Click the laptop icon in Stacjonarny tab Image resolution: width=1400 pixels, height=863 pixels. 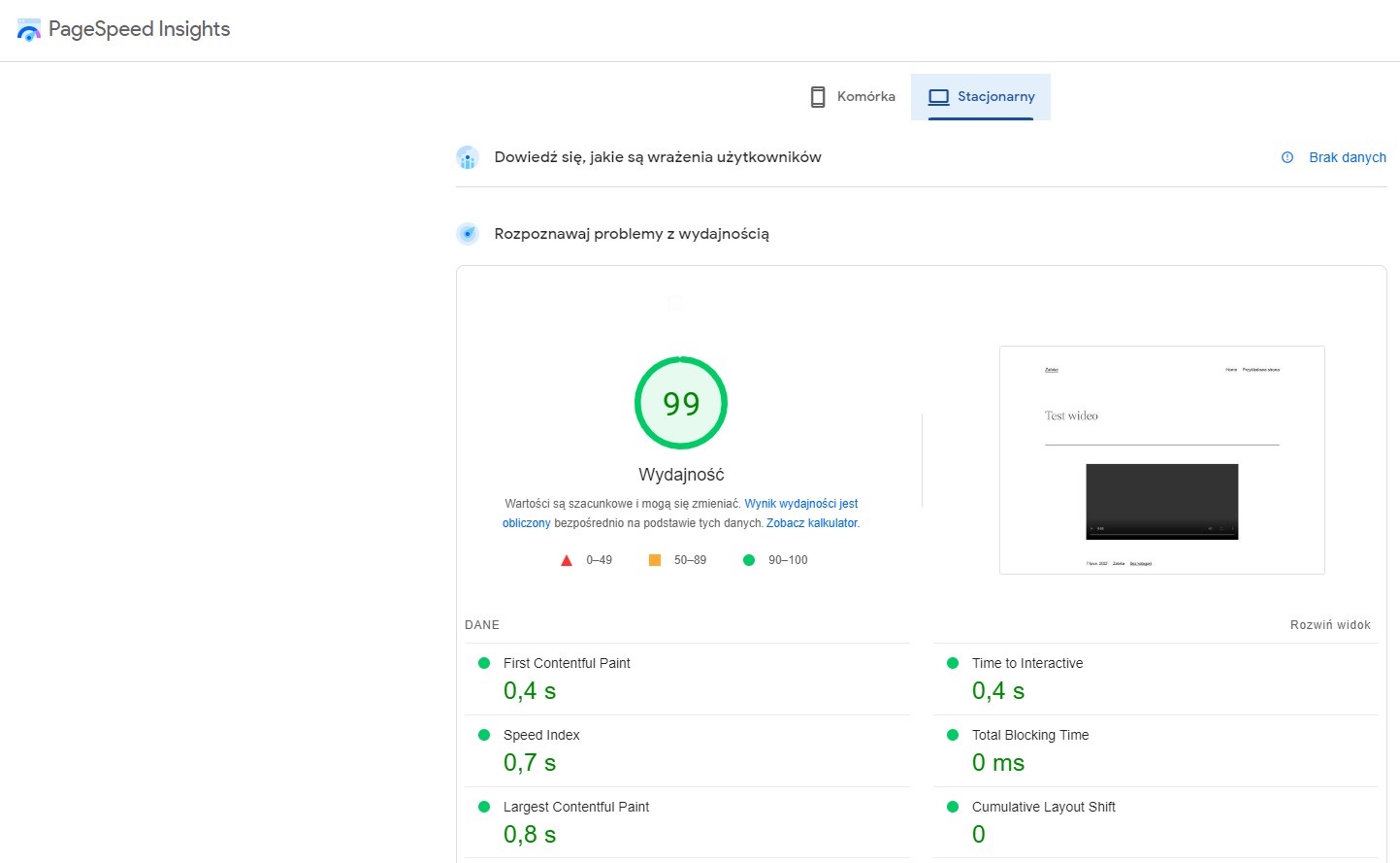point(938,97)
